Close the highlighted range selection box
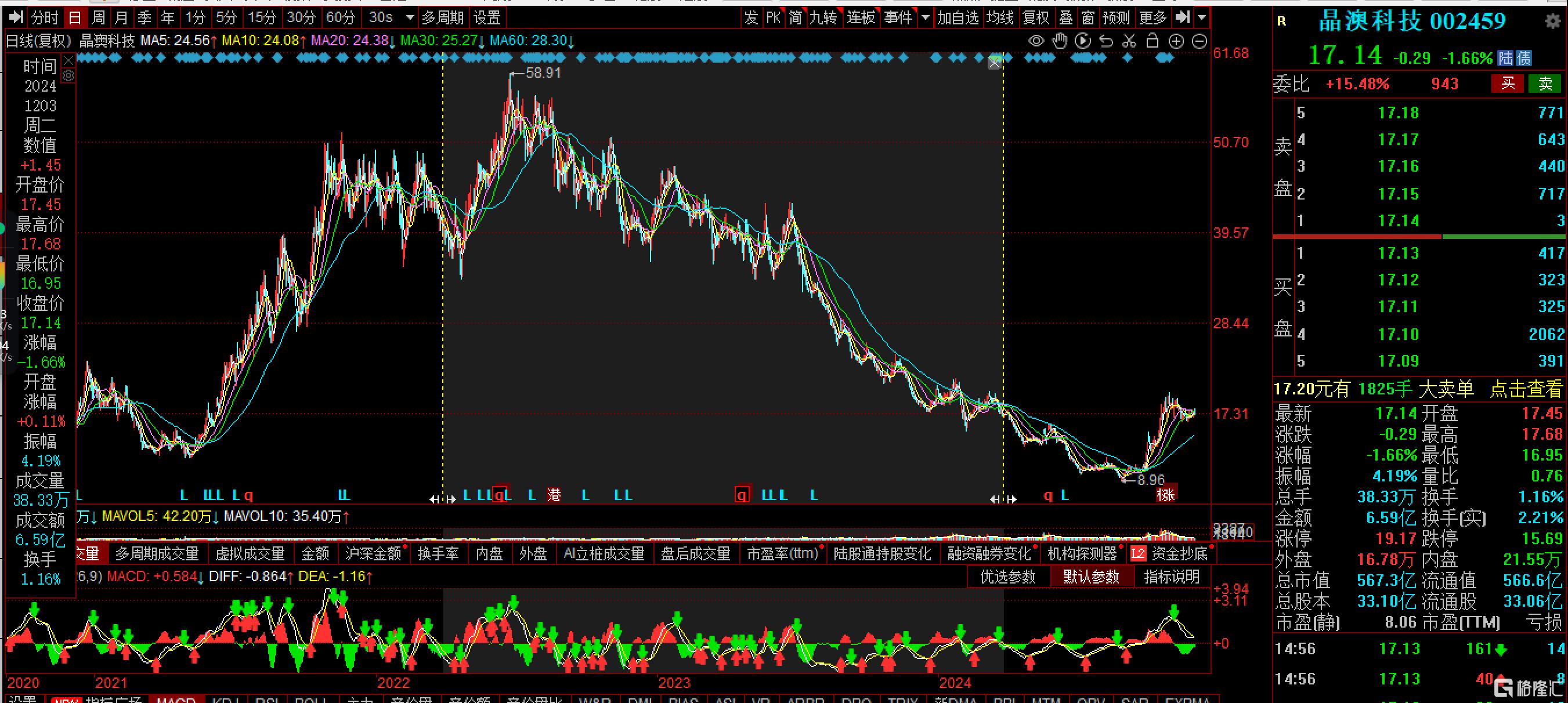Screen dimensions: 1568x703 [x=995, y=62]
